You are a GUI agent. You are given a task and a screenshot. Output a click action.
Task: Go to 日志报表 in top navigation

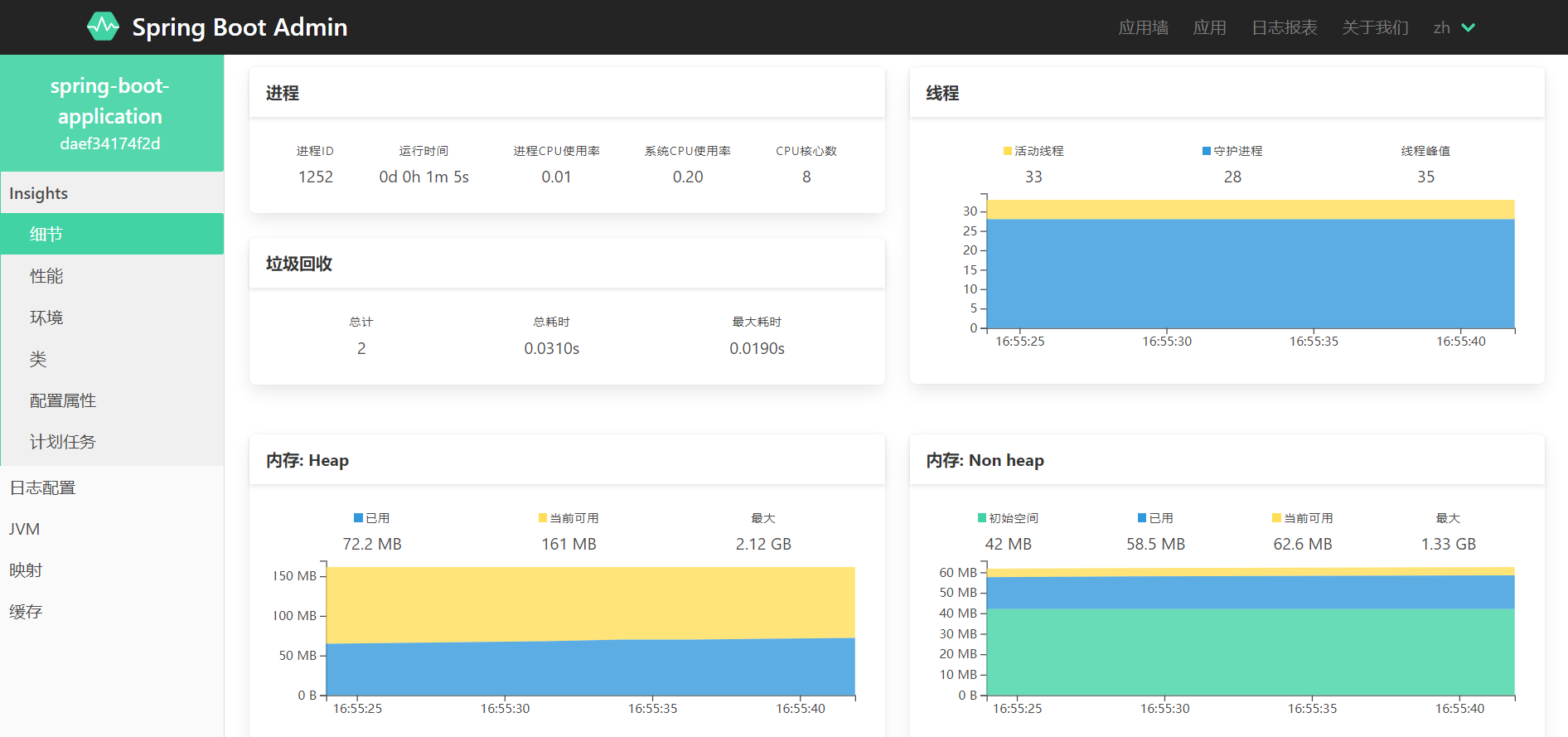pyautogui.click(x=1284, y=27)
